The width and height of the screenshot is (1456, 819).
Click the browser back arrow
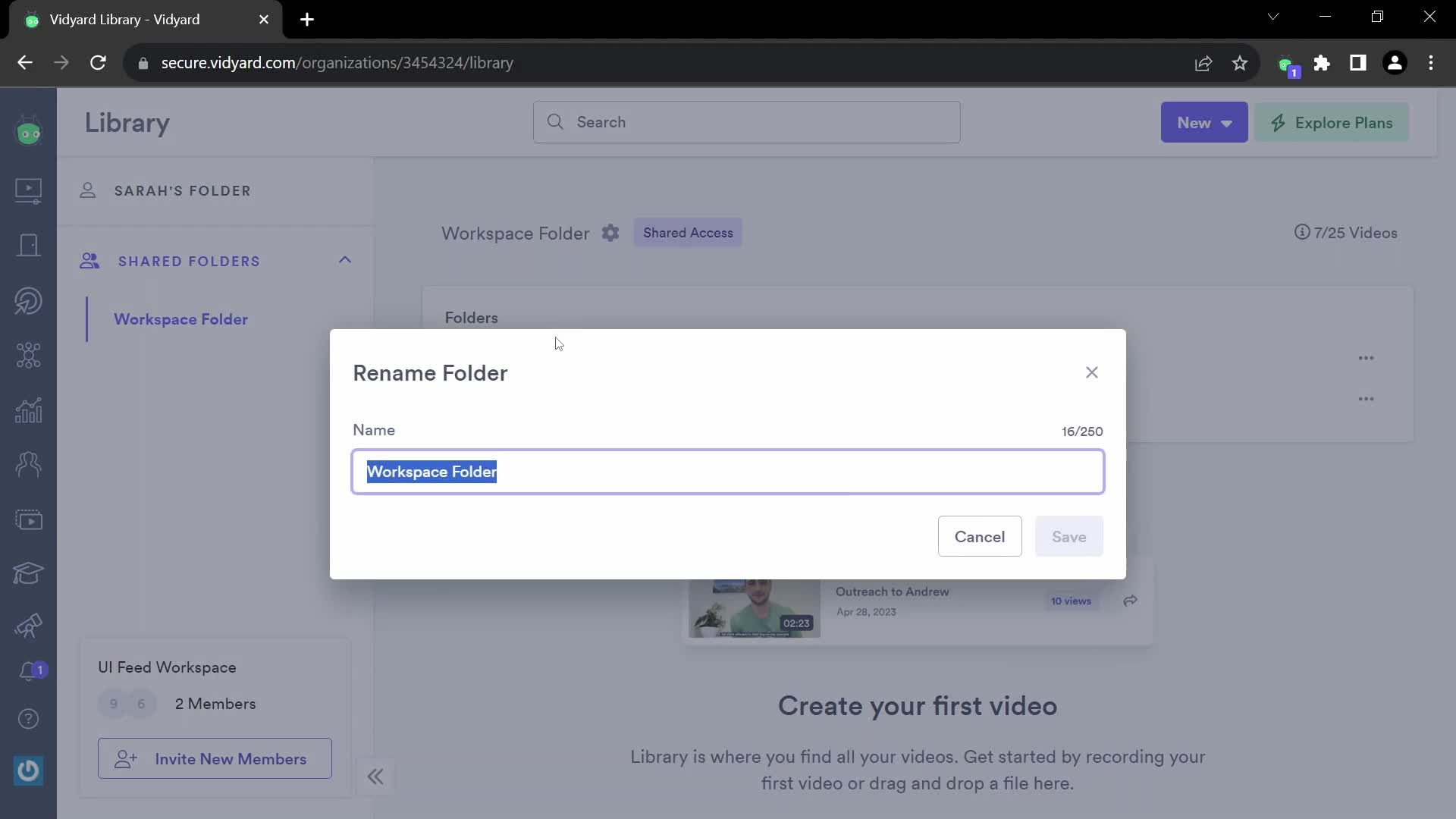coord(25,63)
